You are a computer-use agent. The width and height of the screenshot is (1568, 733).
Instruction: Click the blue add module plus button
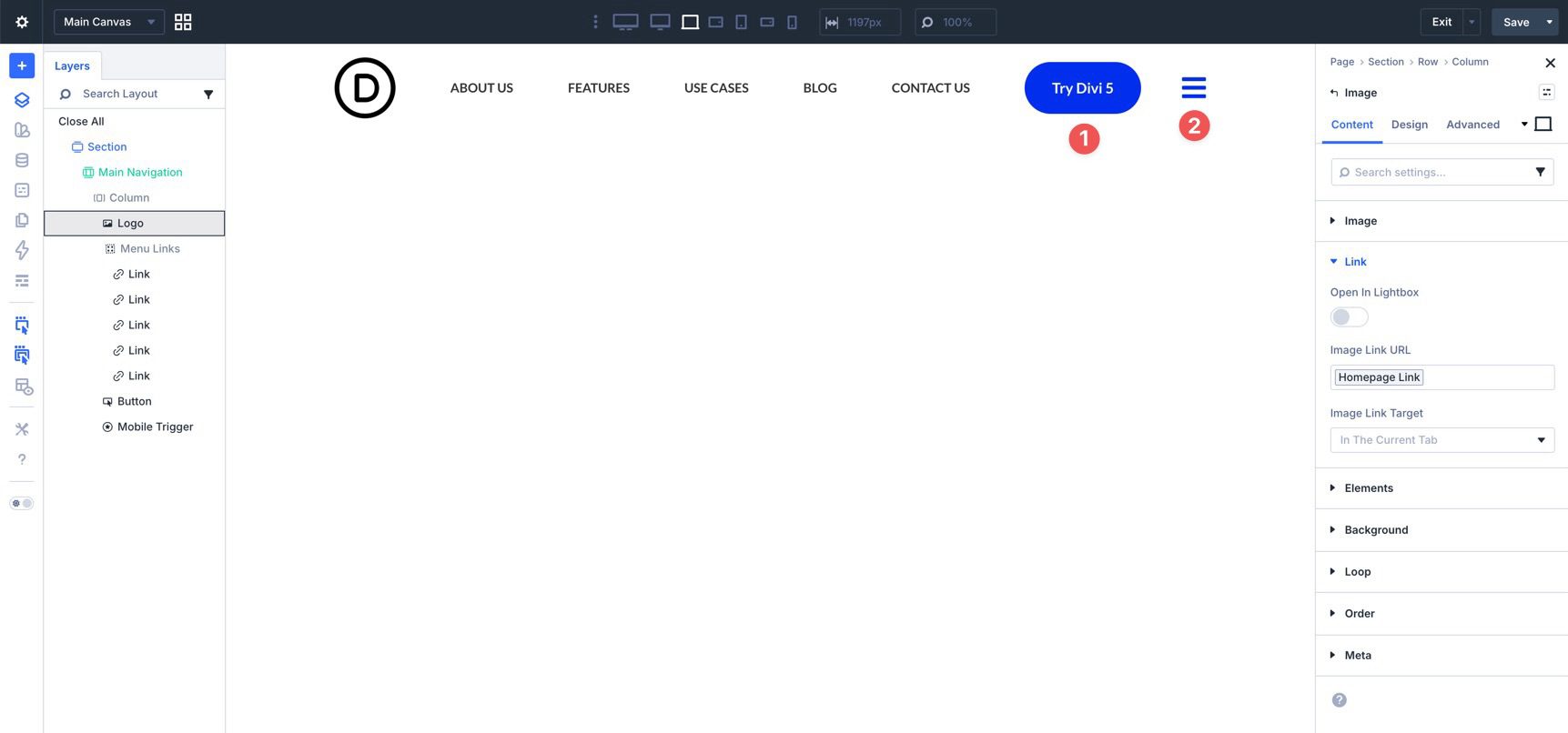pyautogui.click(x=22, y=65)
